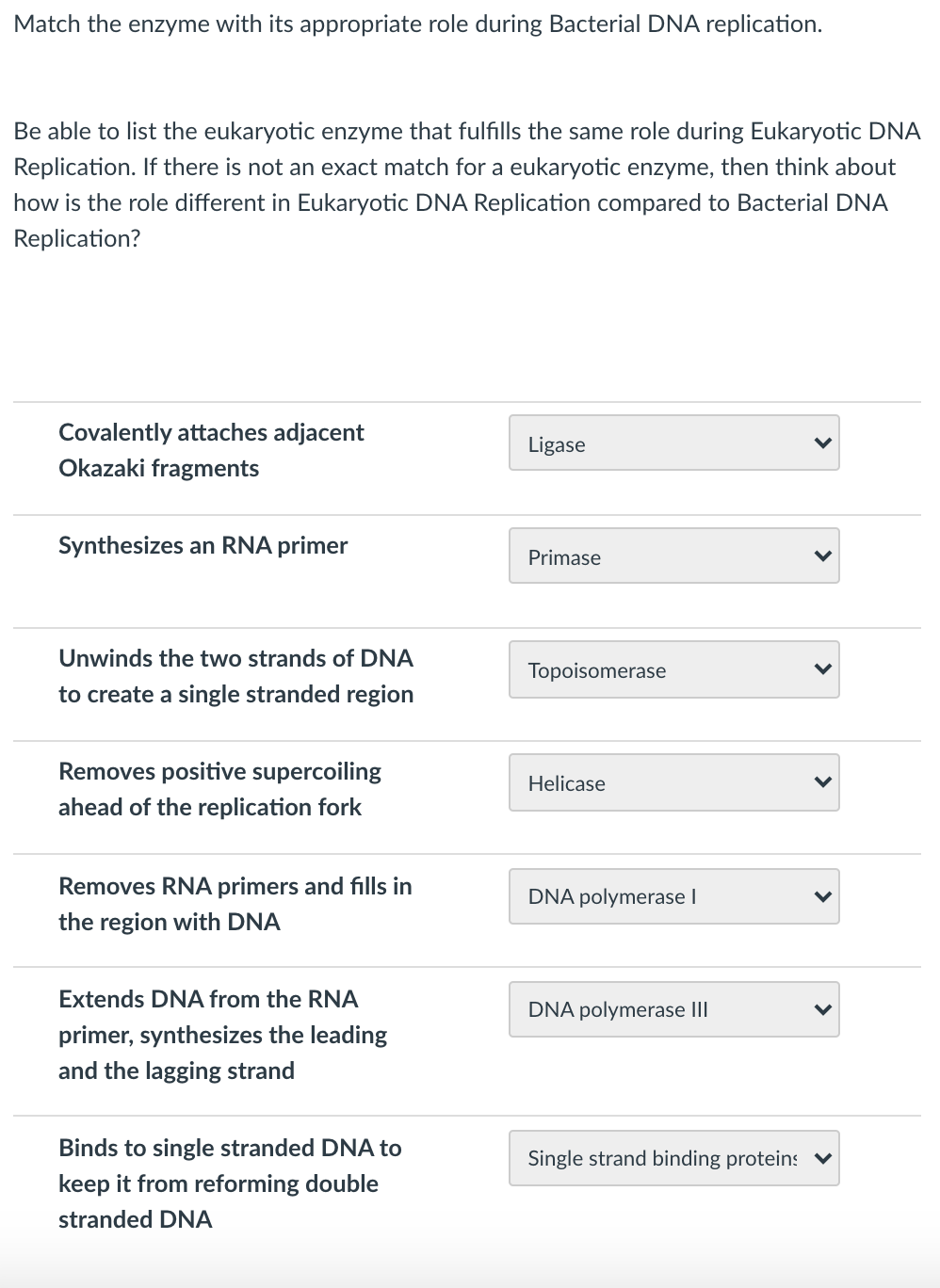Click the chevron beside DNA polymerase I
Image resolution: width=940 pixels, height=1288 pixels.
pyautogui.click(x=824, y=896)
